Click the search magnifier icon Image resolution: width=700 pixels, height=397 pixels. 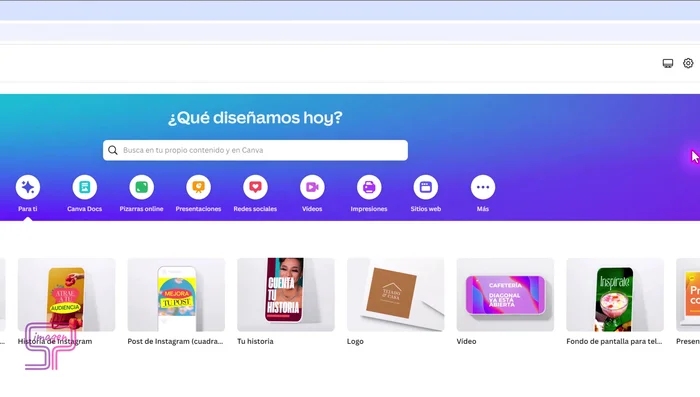(113, 150)
